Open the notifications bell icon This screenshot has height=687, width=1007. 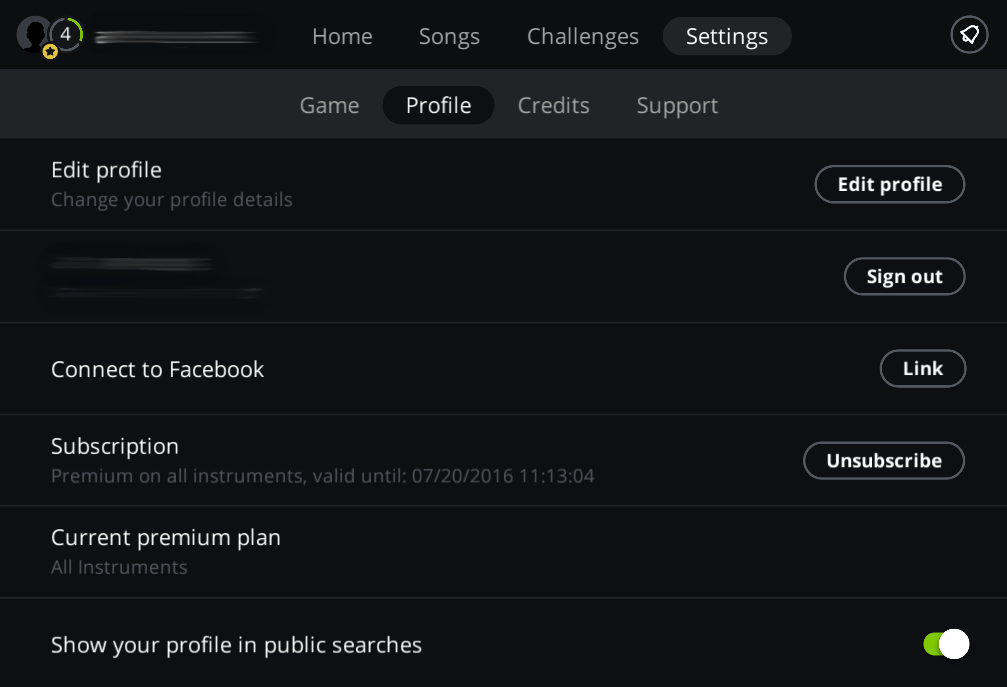(969, 35)
